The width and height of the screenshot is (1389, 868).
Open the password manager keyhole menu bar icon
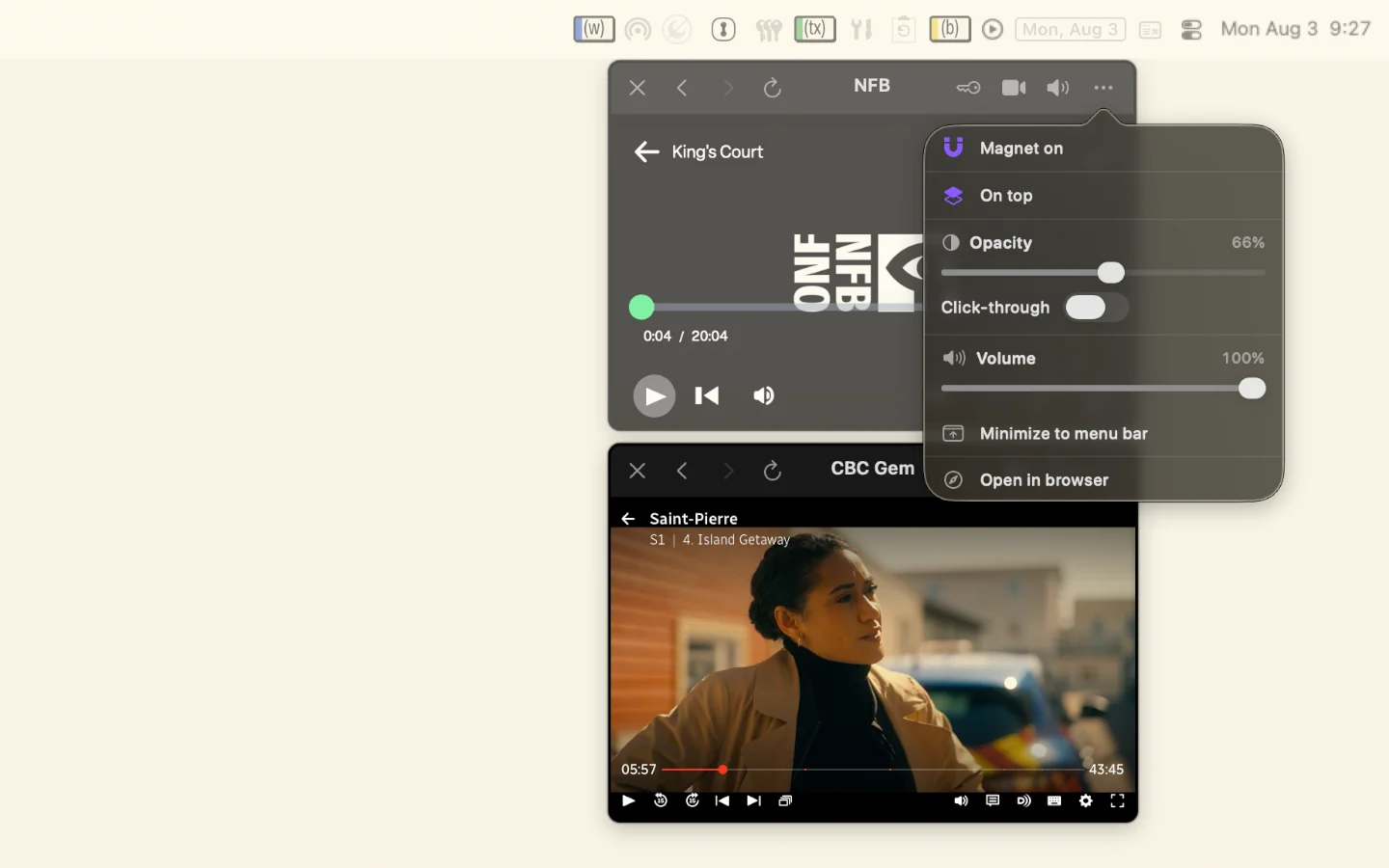723,30
